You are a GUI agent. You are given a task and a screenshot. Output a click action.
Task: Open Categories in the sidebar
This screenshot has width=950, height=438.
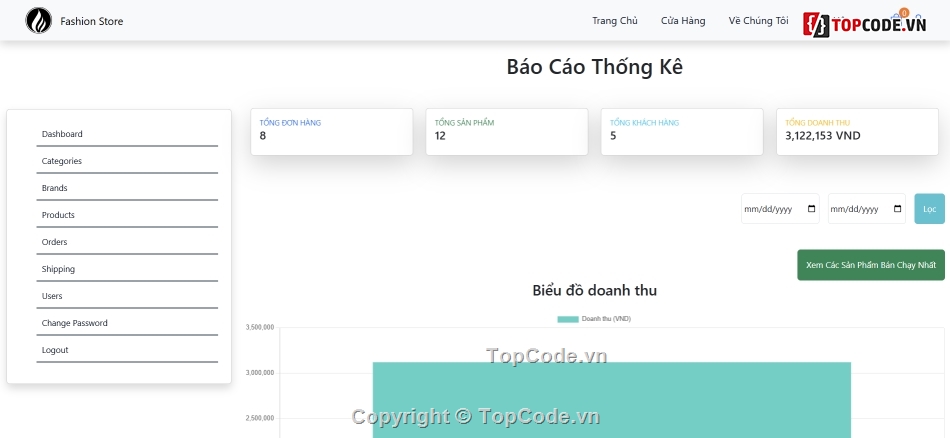point(127,161)
